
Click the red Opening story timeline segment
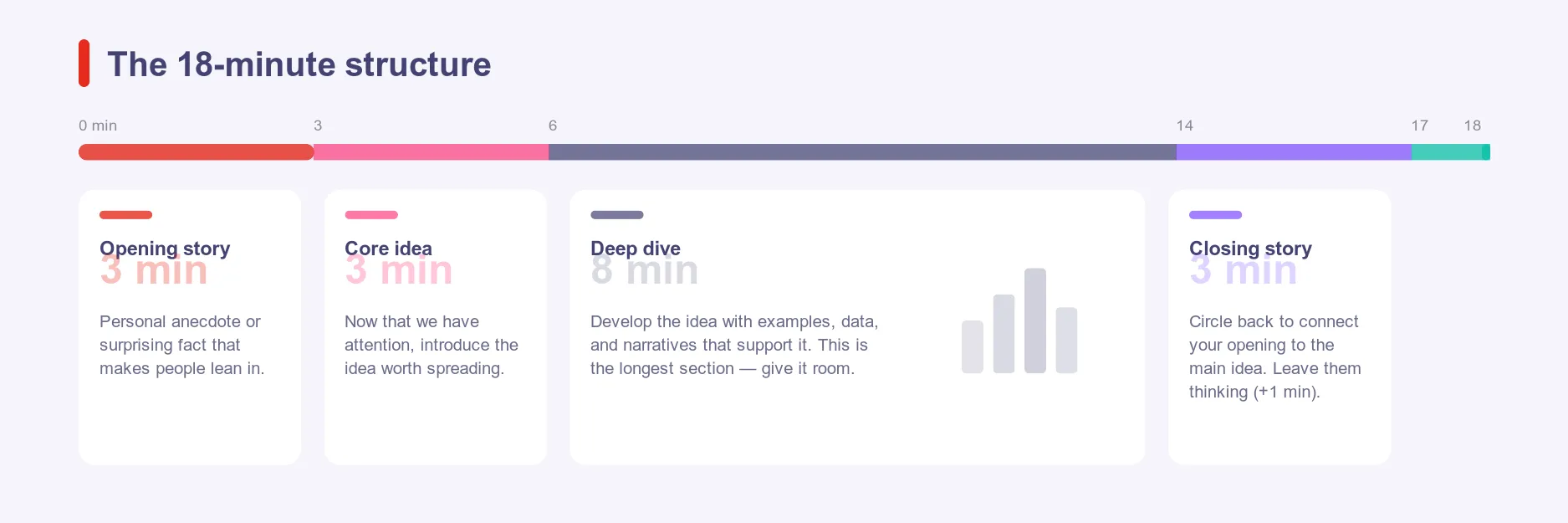click(196, 152)
